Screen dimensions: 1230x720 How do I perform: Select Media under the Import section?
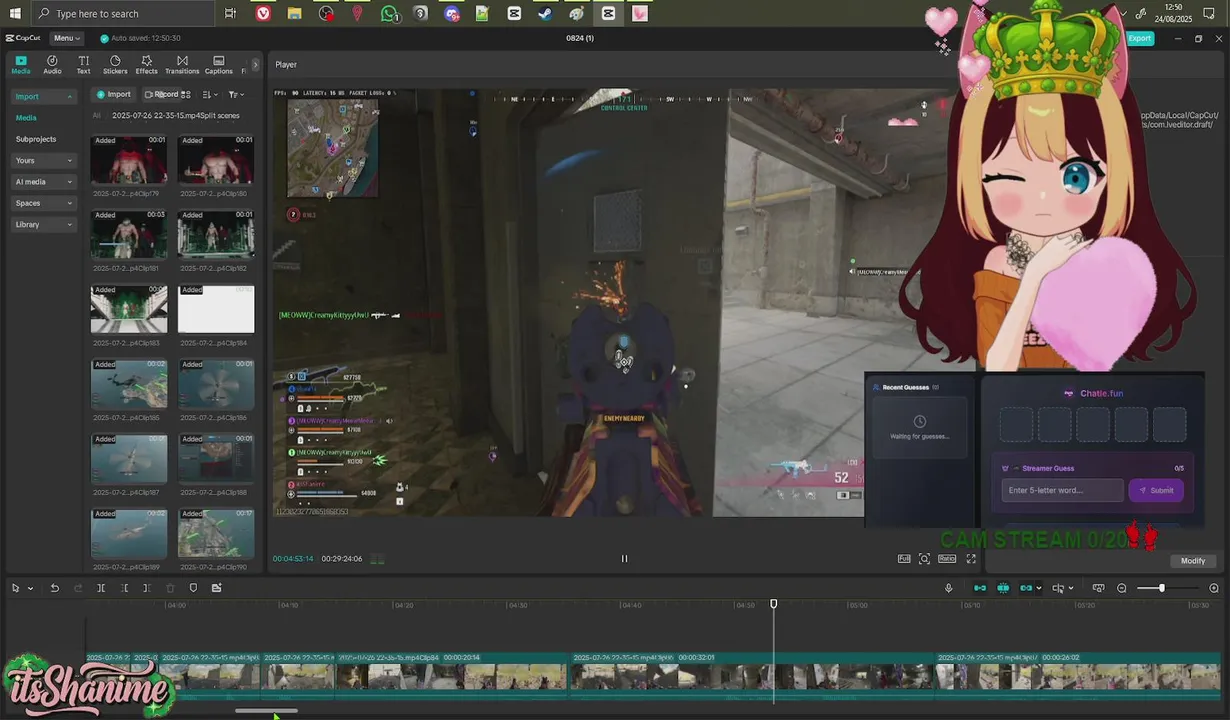click(x=26, y=118)
